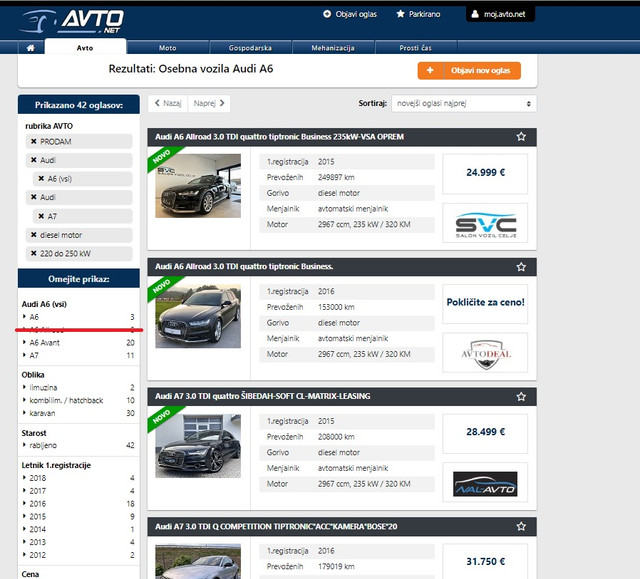Open the Sortiraj dropdown
The image size is (640, 579).
pos(464,104)
